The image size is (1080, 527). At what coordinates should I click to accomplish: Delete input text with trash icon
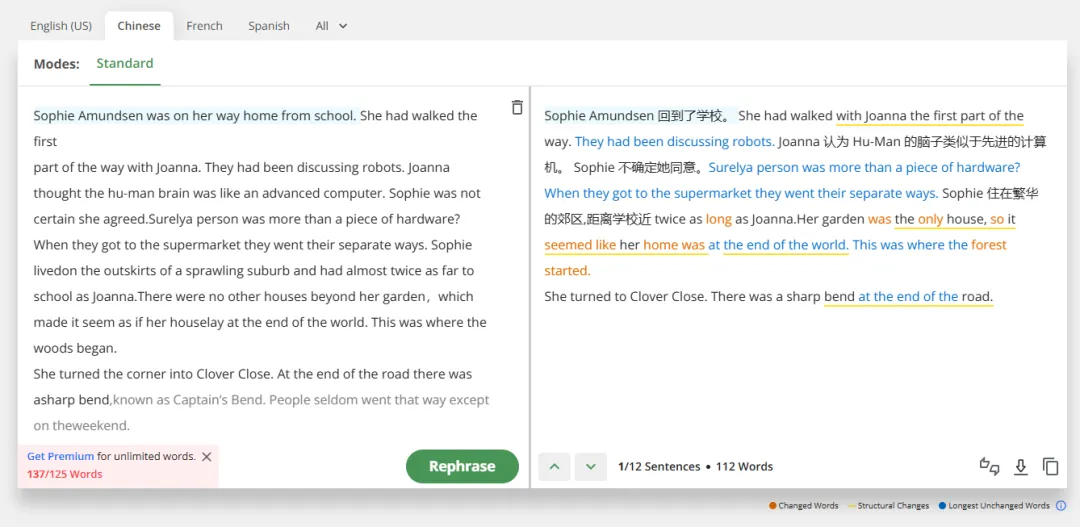(x=517, y=108)
